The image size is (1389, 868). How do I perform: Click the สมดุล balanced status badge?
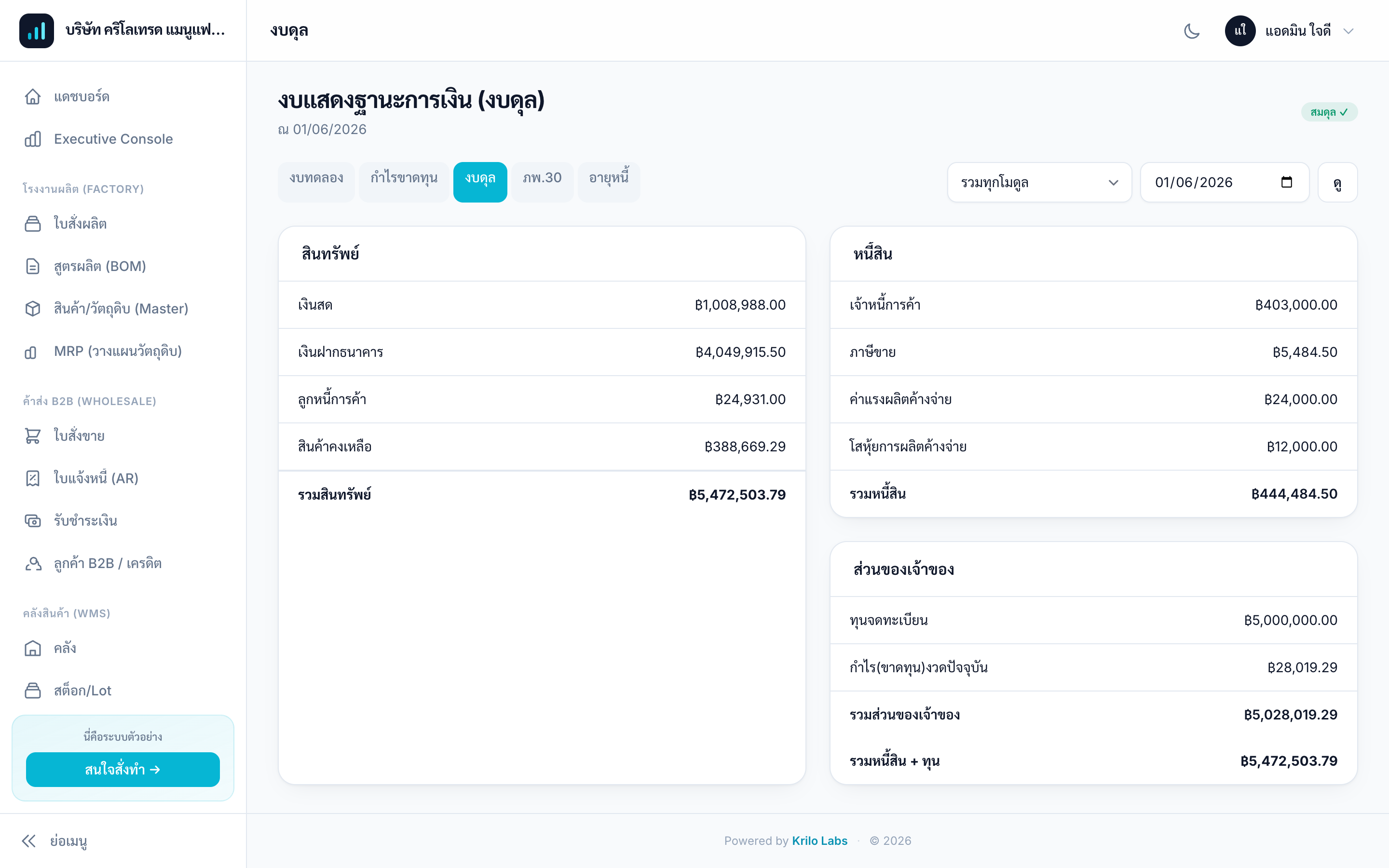pyautogui.click(x=1329, y=112)
